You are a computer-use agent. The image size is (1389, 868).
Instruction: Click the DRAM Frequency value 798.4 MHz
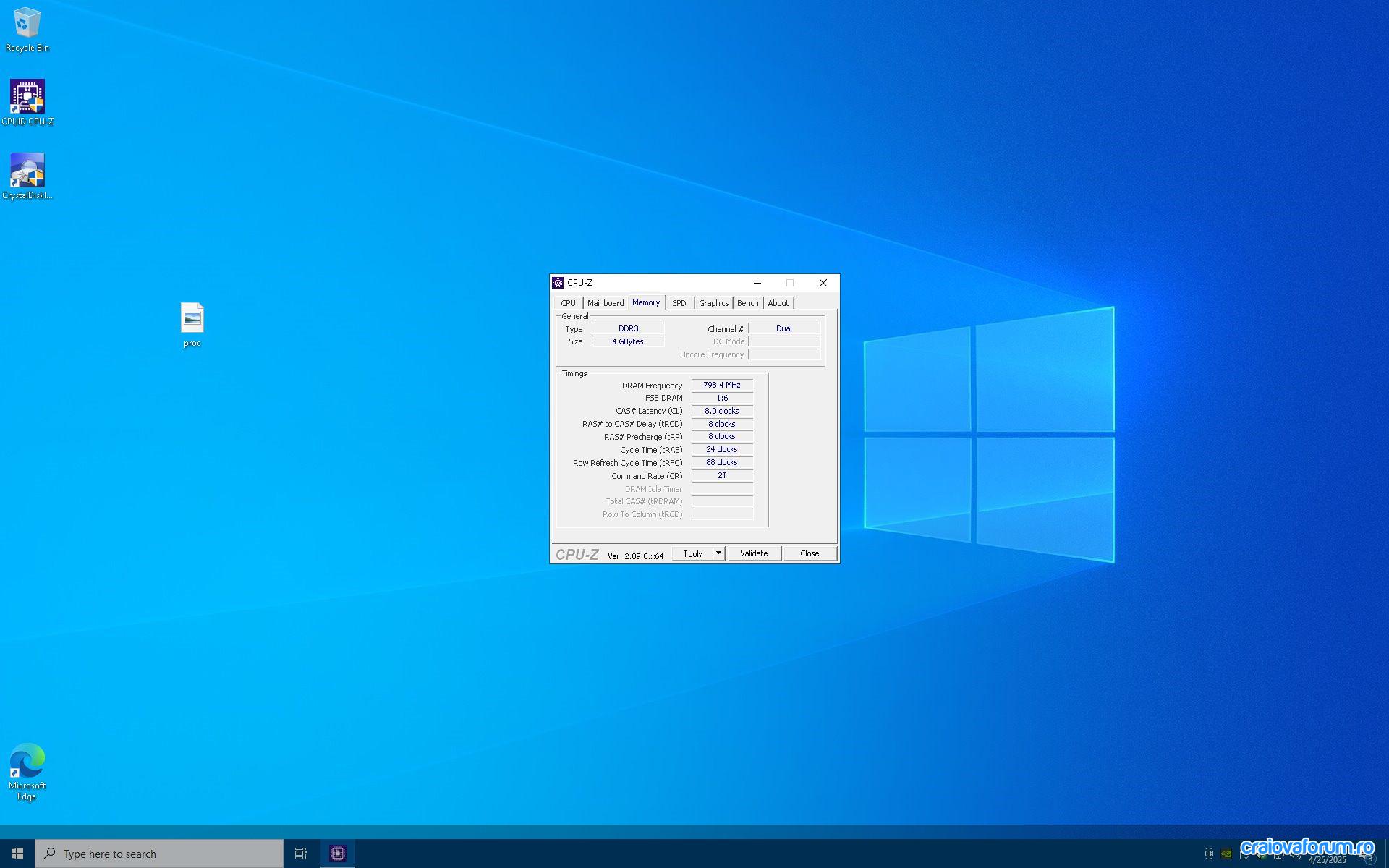[x=722, y=385]
